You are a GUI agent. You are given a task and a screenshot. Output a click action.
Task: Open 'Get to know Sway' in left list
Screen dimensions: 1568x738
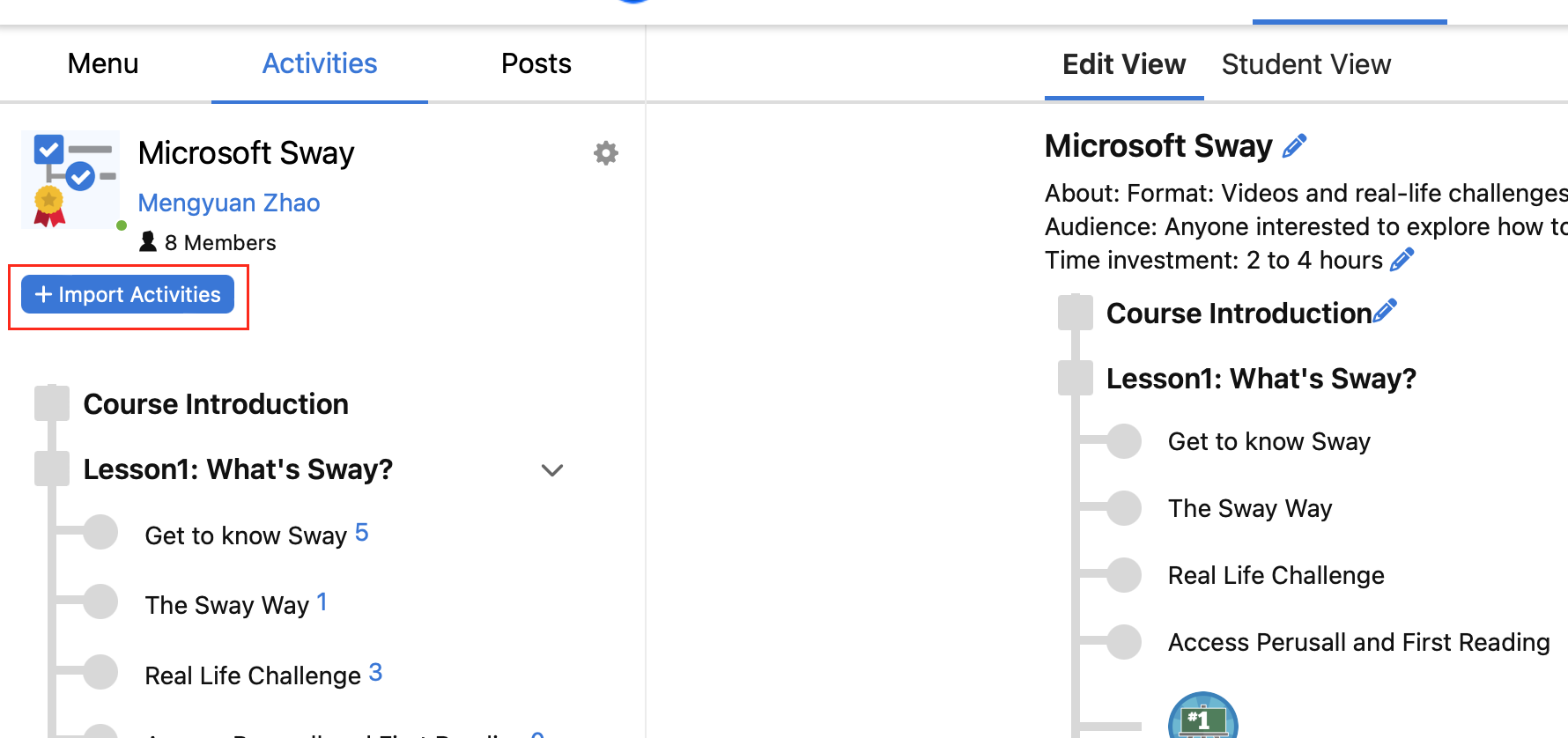tap(246, 535)
